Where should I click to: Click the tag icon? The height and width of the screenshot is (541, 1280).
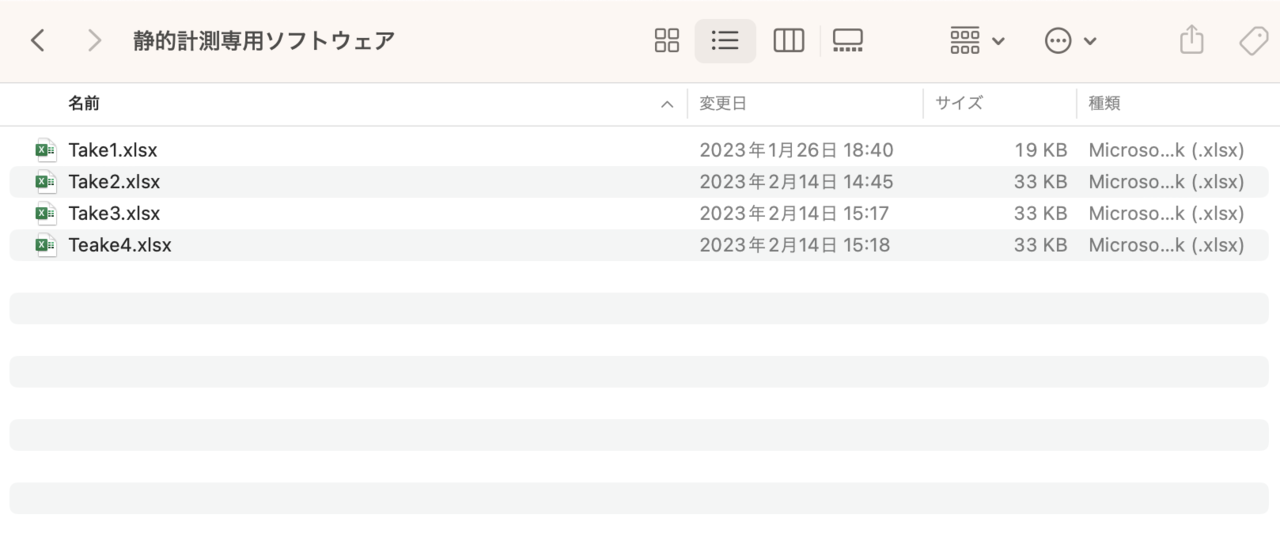tap(1253, 40)
